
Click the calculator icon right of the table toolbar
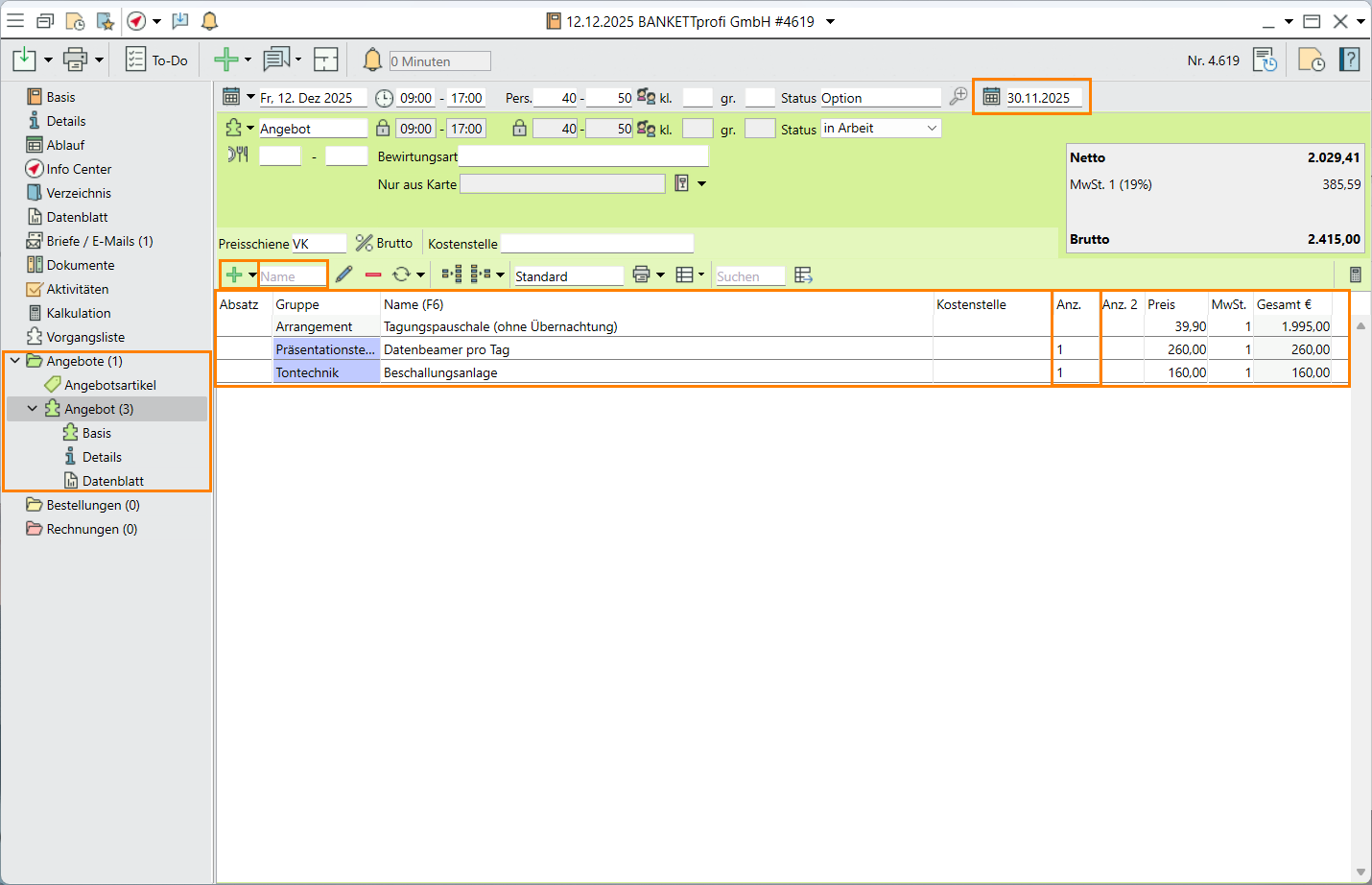tap(1355, 275)
